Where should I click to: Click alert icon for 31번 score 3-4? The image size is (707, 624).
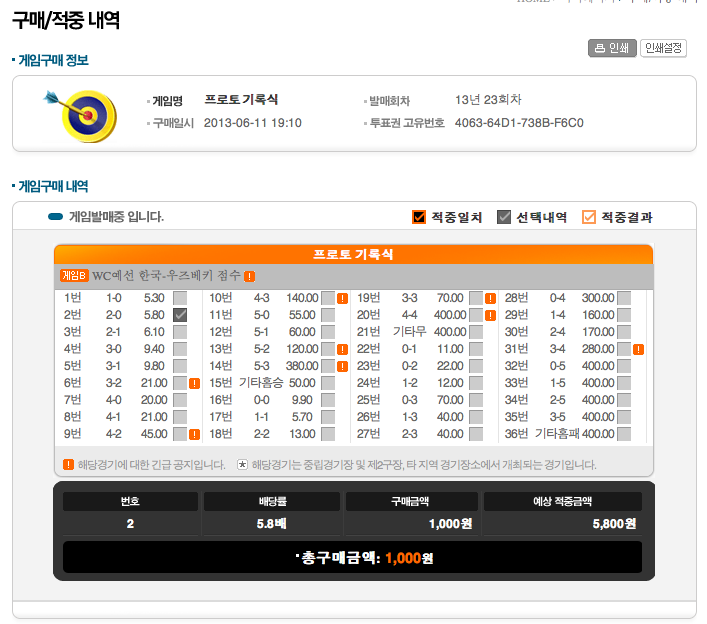[x=638, y=349]
